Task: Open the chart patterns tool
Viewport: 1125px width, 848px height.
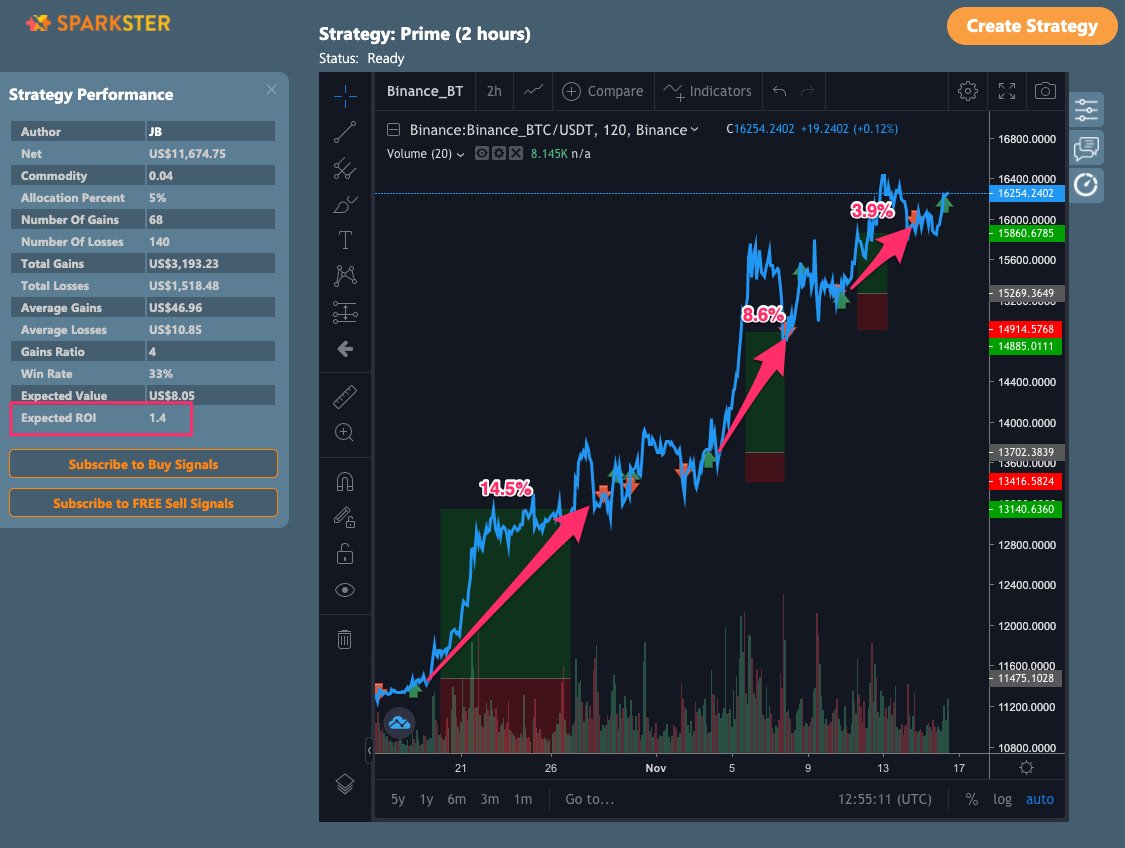Action: click(x=345, y=275)
